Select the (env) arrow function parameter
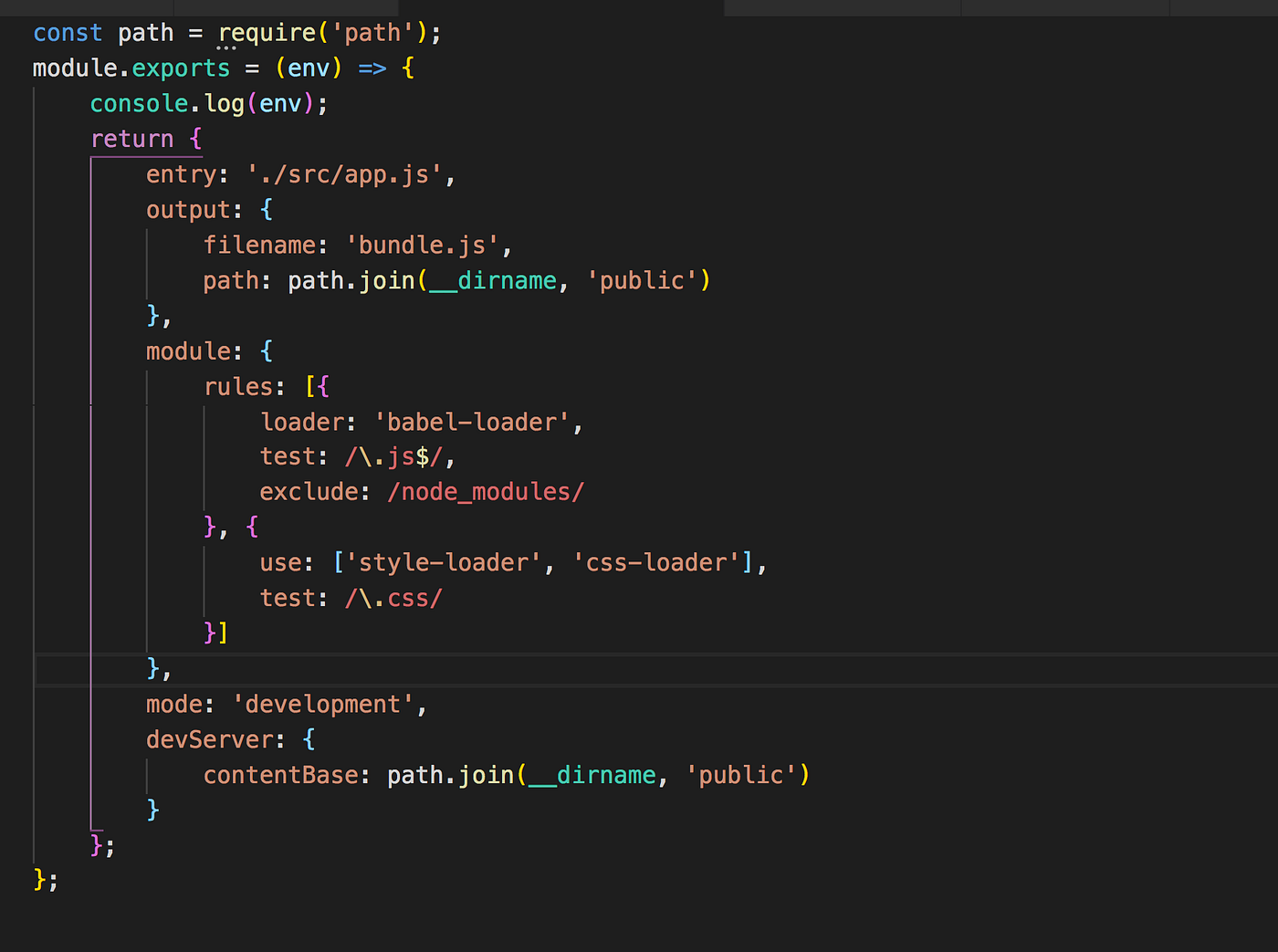This screenshot has width=1278, height=952. (x=309, y=68)
